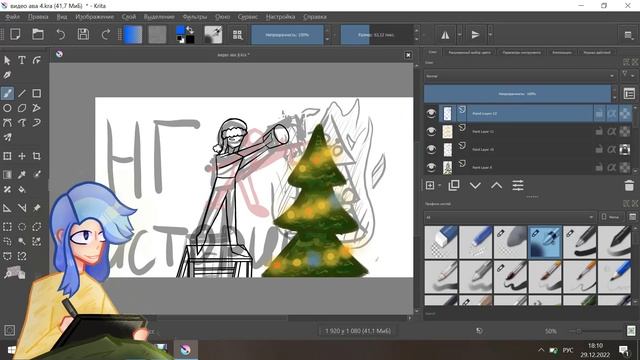Select the Fill bucket tool

(22, 189)
